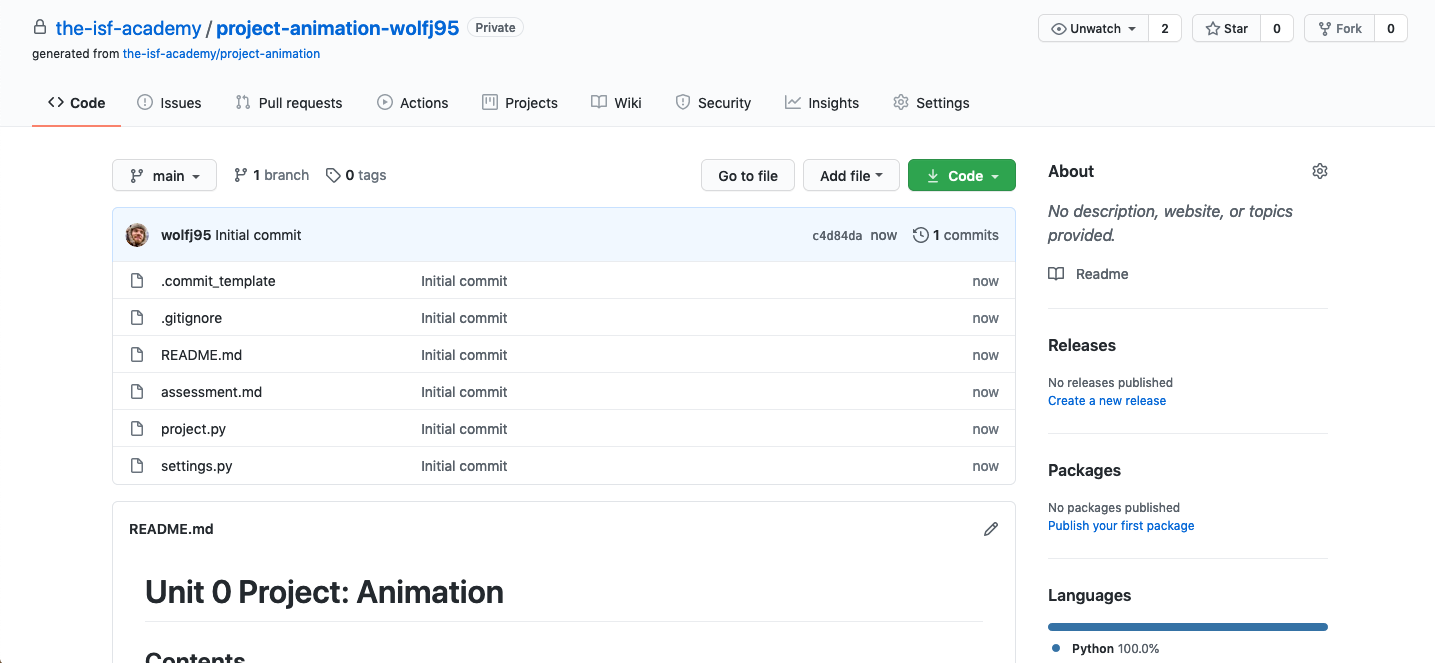Click the file icon beside project.py
The height and width of the screenshot is (663, 1435).
138,429
